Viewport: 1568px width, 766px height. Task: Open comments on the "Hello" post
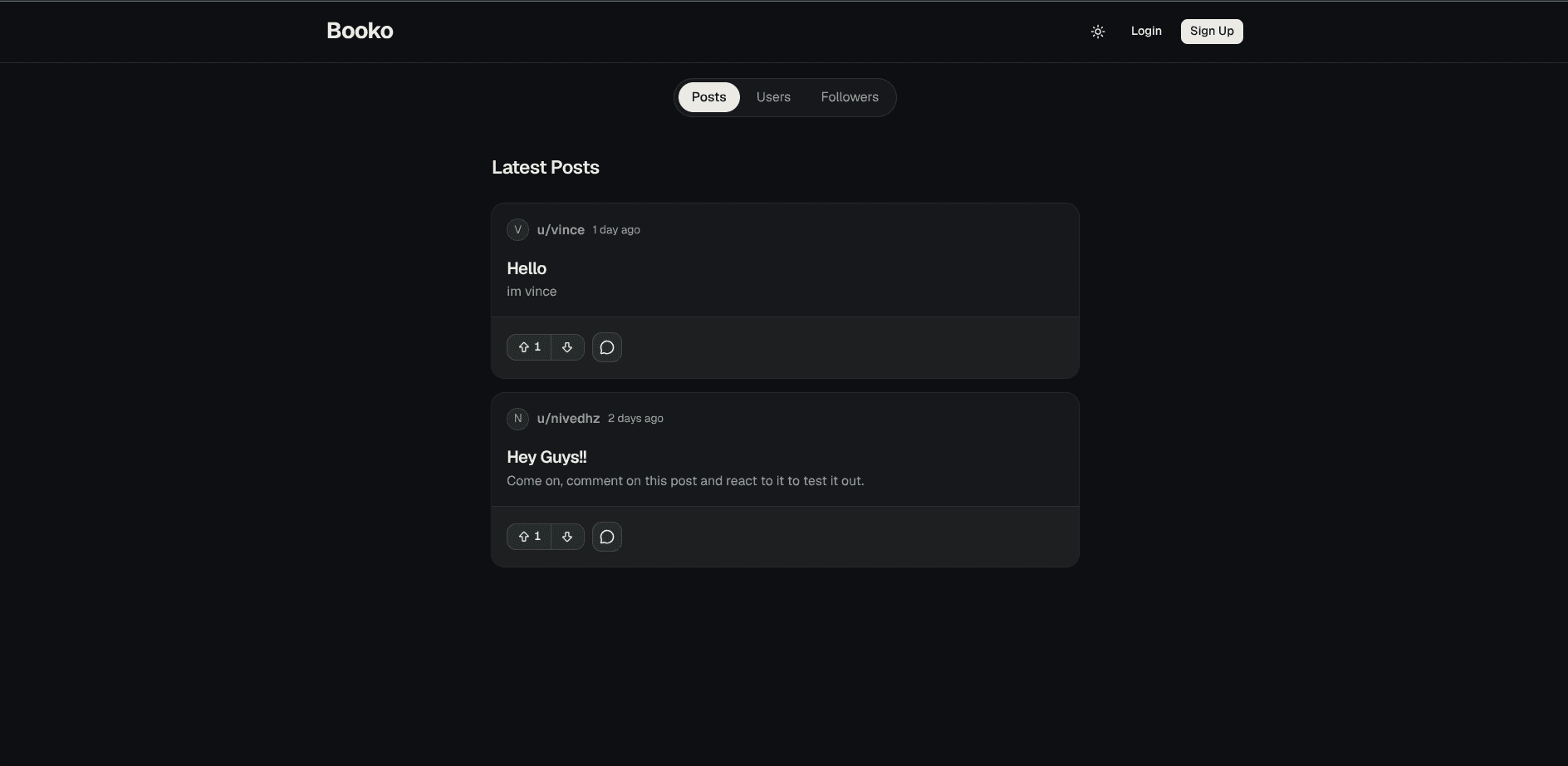(x=607, y=347)
